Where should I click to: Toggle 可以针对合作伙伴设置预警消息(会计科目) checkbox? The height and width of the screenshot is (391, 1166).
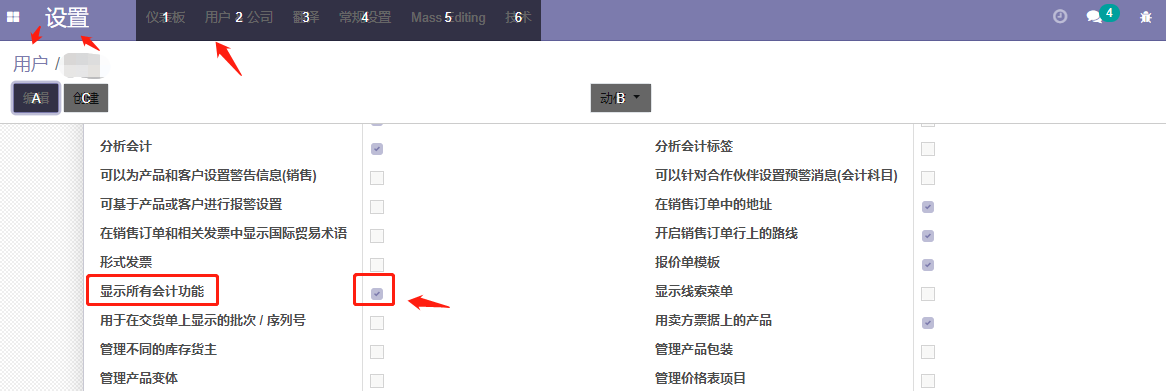coord(927,178)
